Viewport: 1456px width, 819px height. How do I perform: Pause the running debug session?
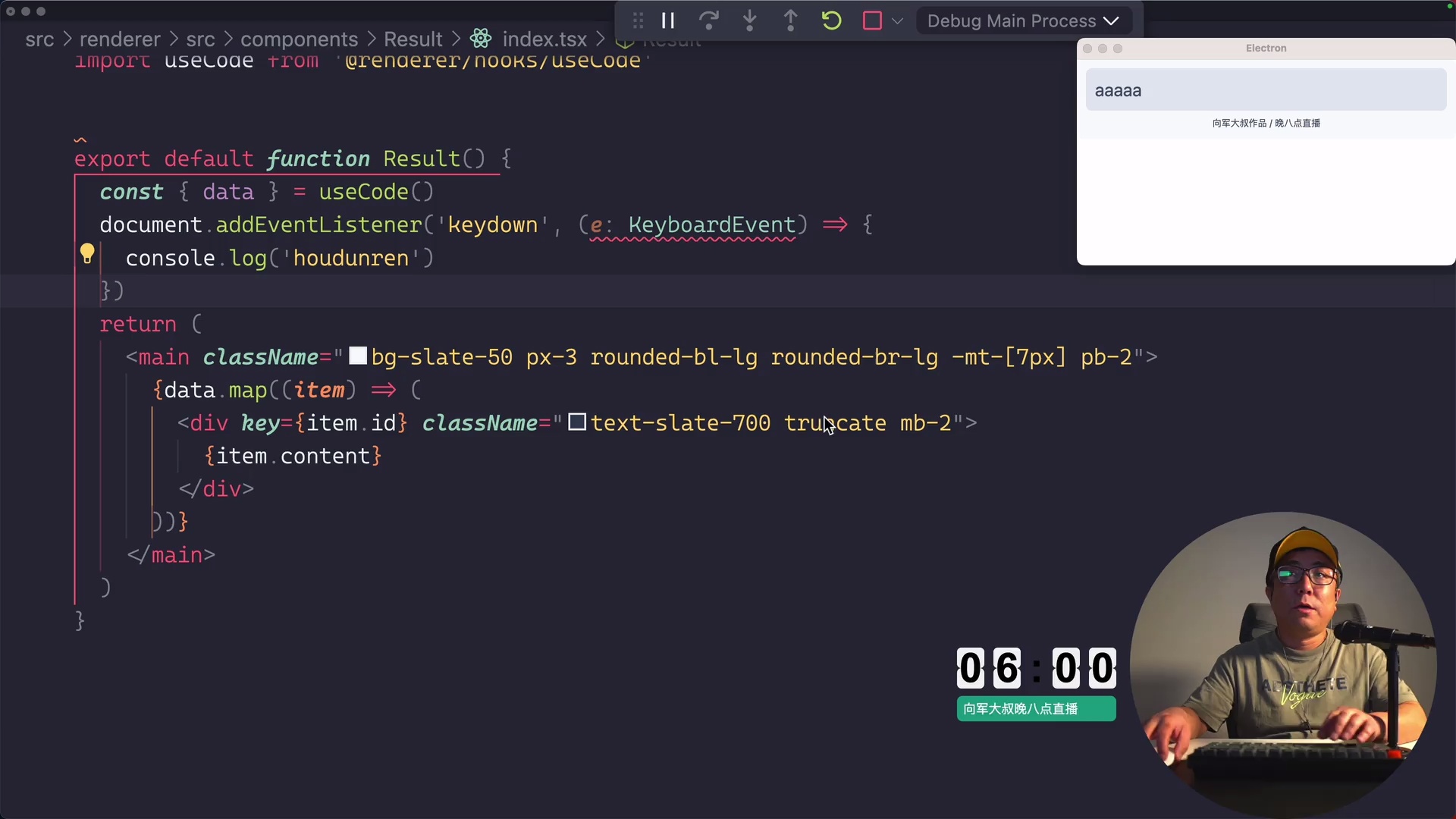tap(668, 20)
